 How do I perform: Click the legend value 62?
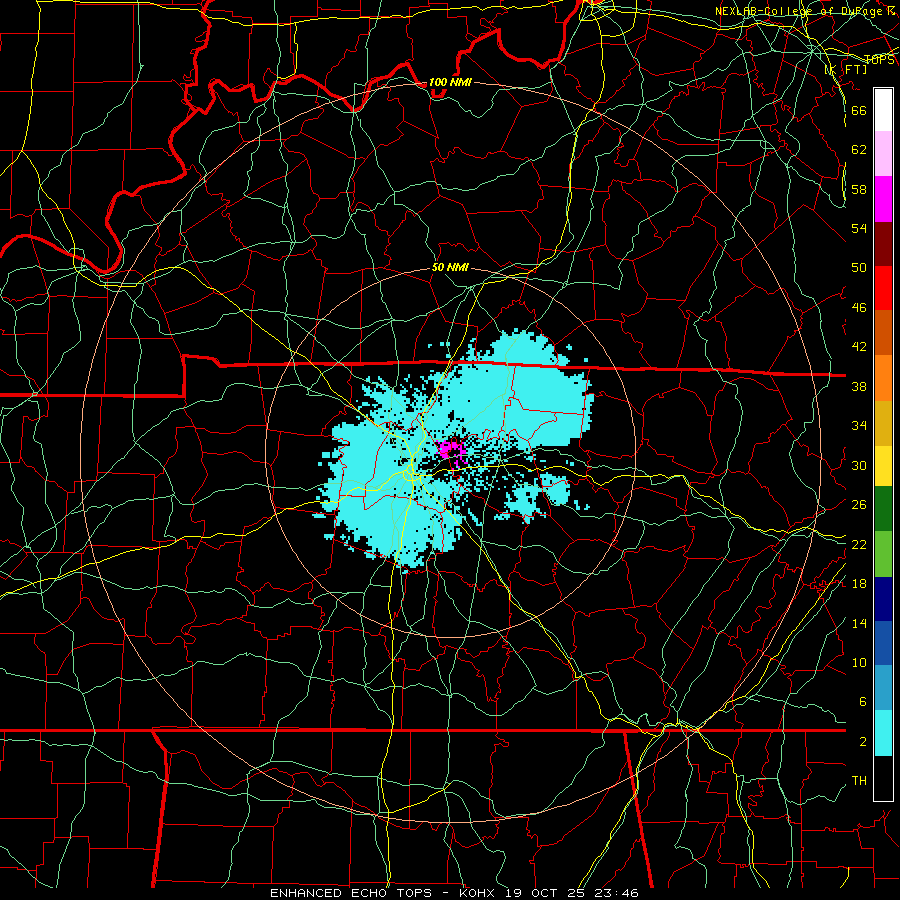(859, 149)
